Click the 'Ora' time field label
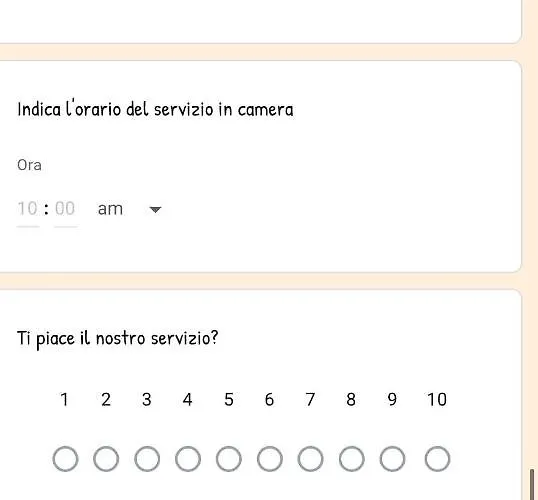This screenshot has width=538, height=500. [29, 165]
